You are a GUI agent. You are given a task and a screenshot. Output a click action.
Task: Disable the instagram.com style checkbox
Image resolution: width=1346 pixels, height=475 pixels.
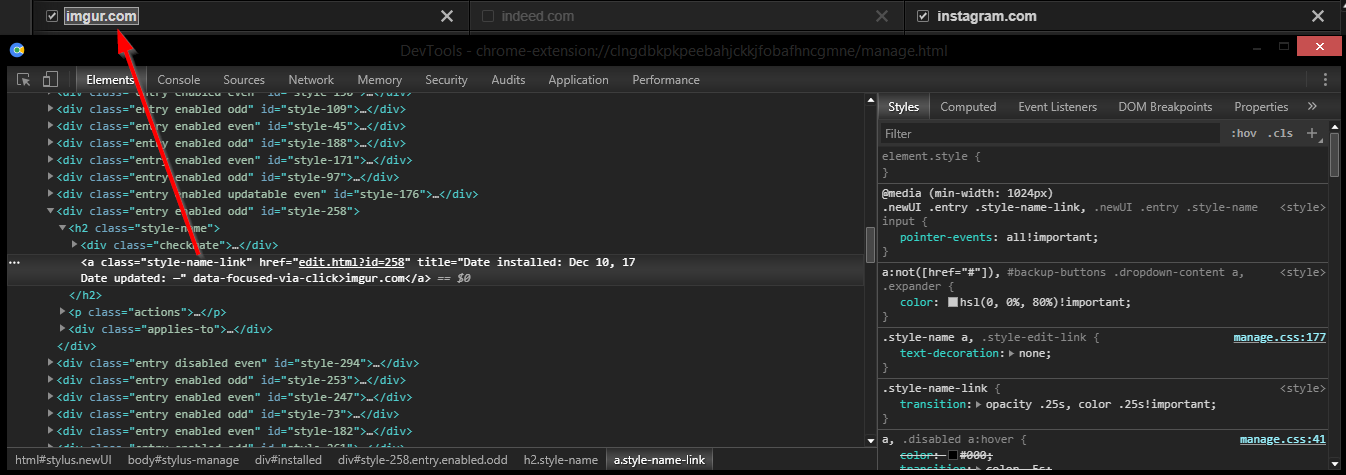tap(922, 16)
